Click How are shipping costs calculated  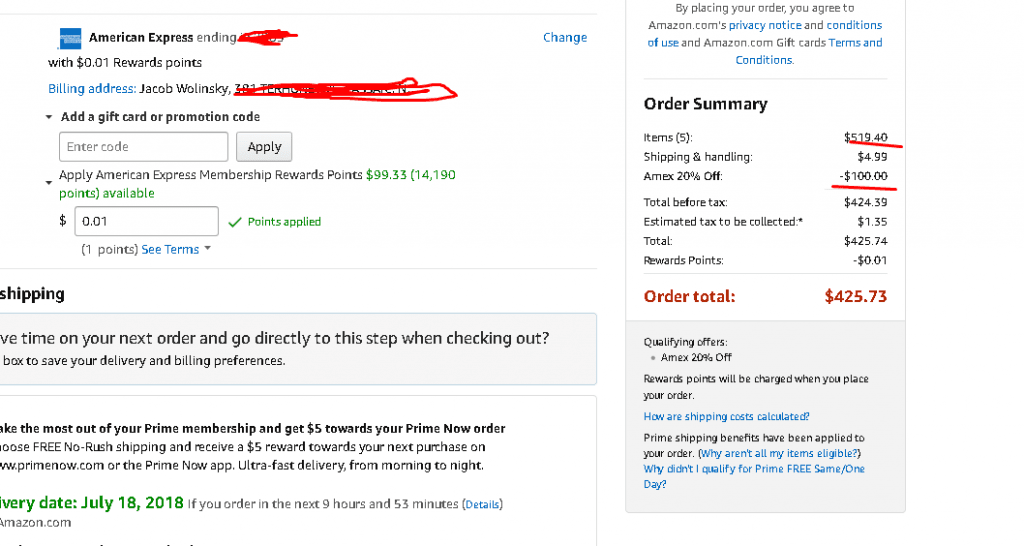(726, 417)
